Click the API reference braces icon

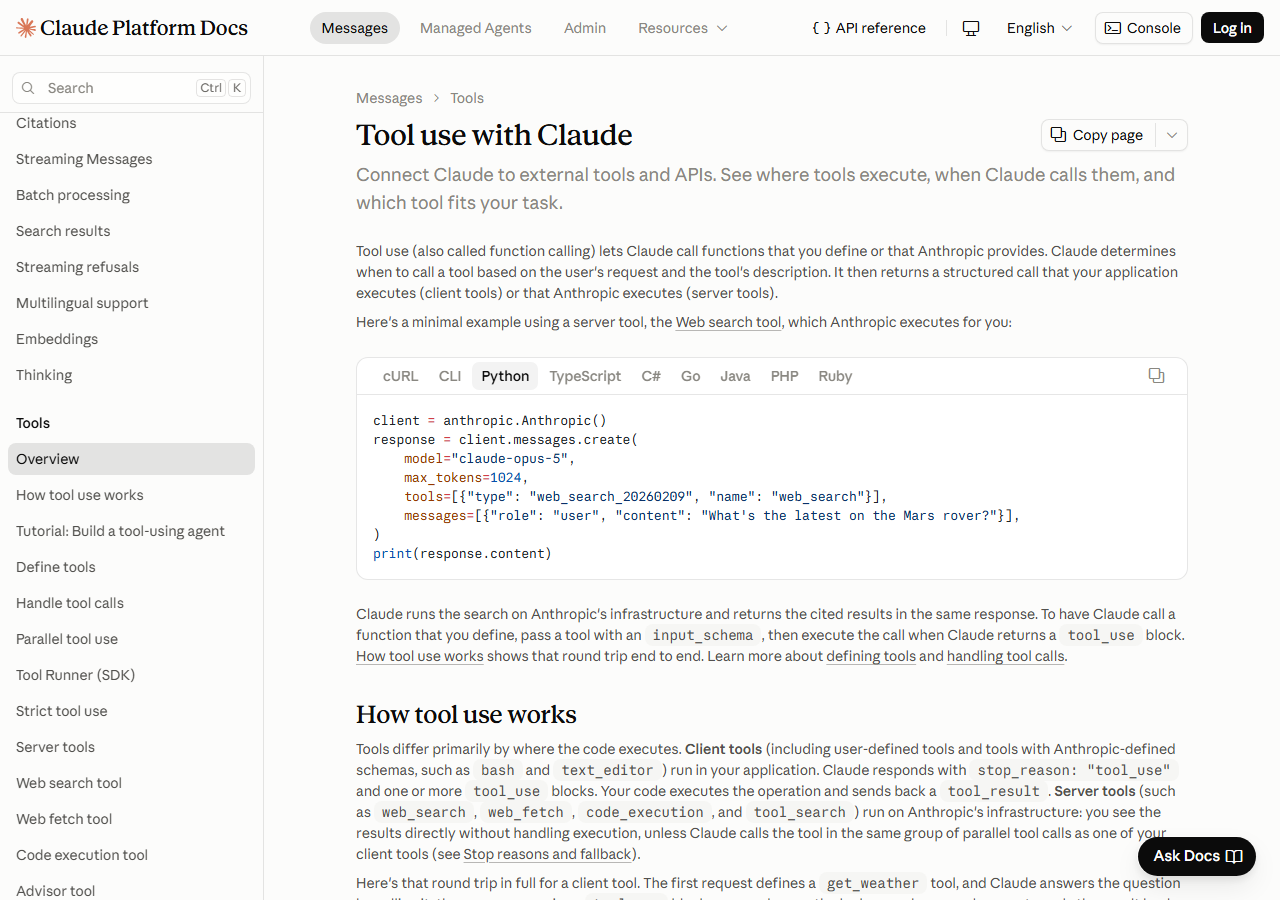[821, 28]
